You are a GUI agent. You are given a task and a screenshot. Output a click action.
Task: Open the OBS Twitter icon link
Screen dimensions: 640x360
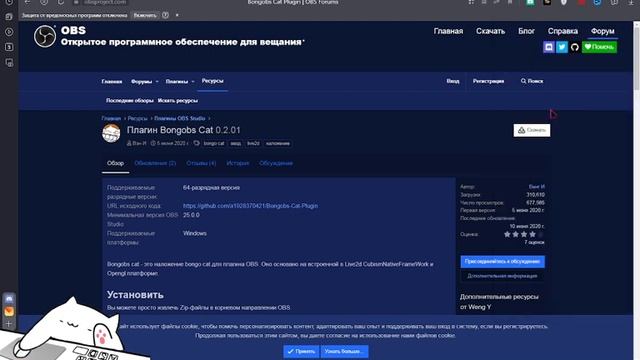pos(562,47)
